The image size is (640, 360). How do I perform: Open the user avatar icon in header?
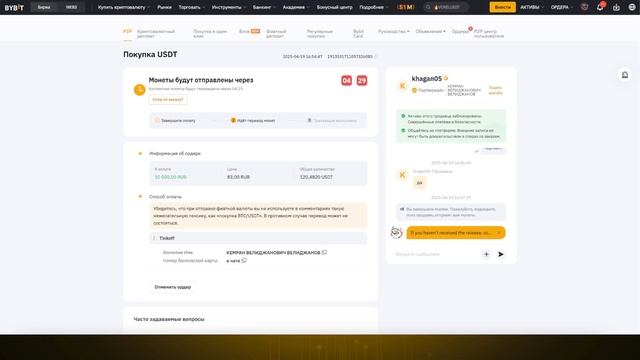584,7
